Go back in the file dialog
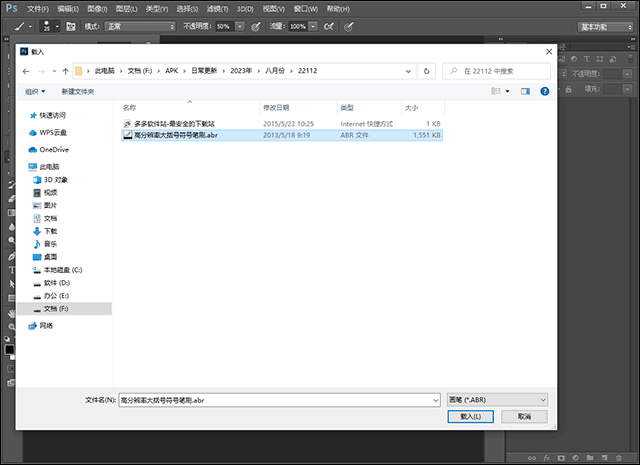 [x=26, y=71]
